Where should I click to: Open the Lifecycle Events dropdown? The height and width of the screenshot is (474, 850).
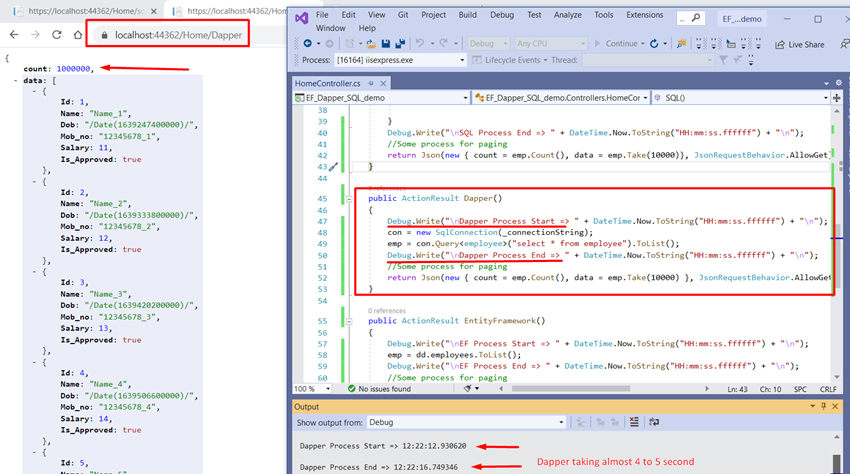click(510, 60)
